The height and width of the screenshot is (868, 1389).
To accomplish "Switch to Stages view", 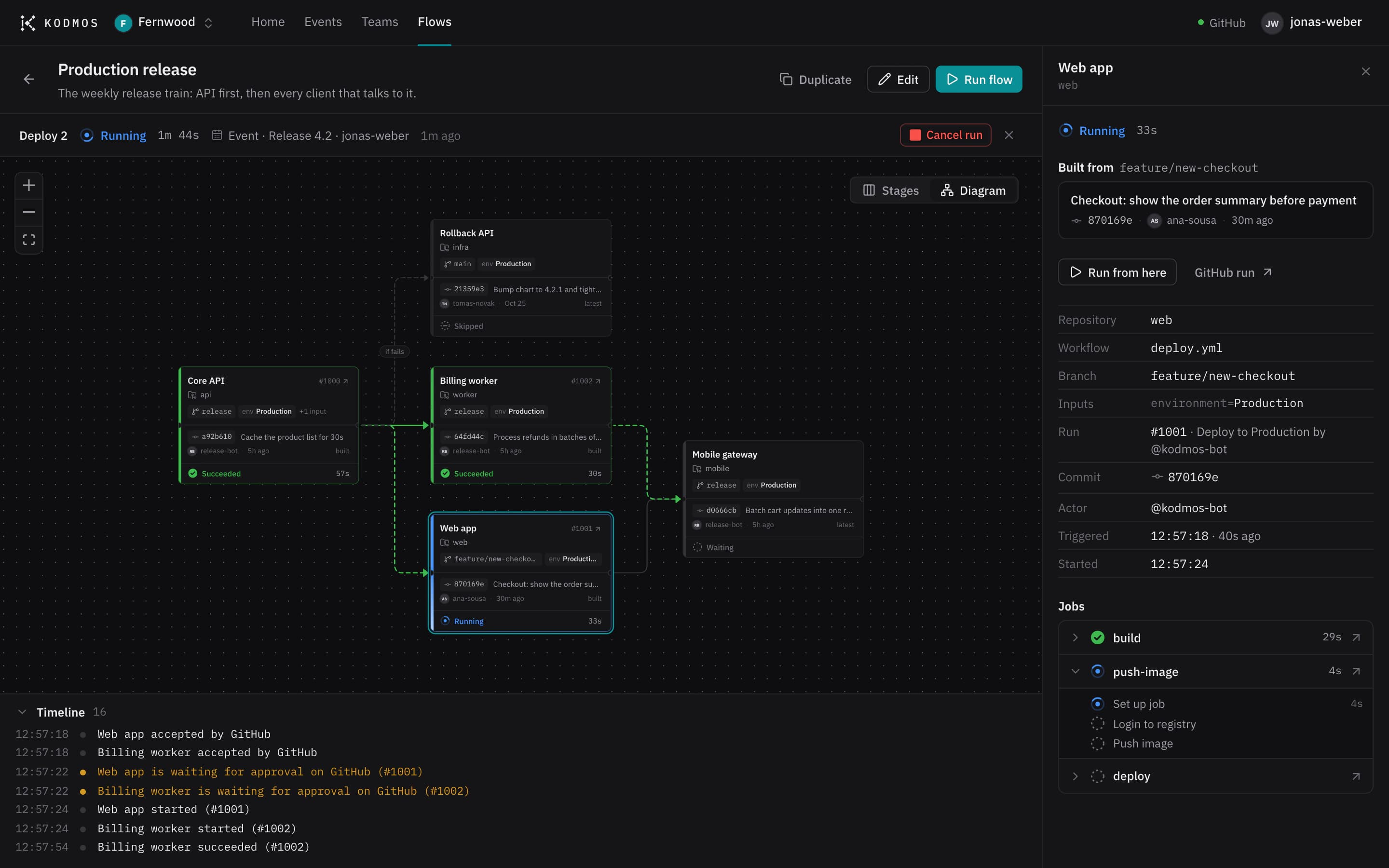I will pos(891,190).
